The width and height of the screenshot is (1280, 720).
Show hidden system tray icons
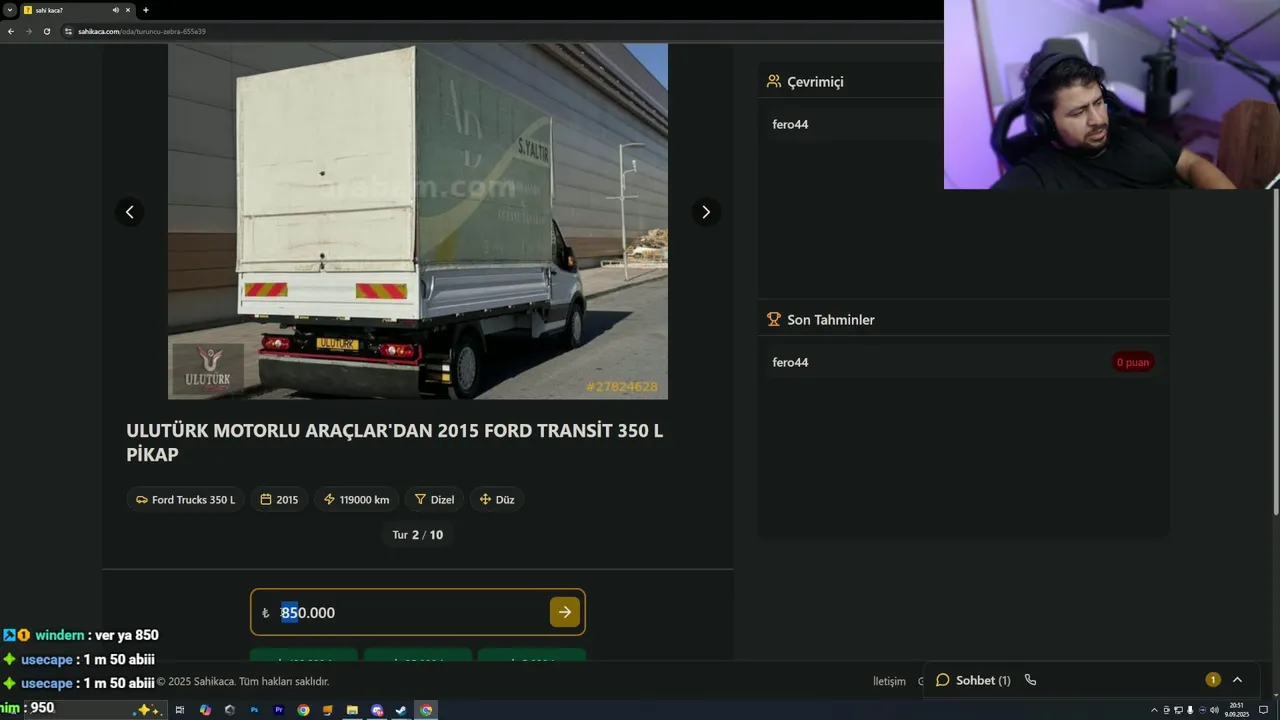point(1154,710)
